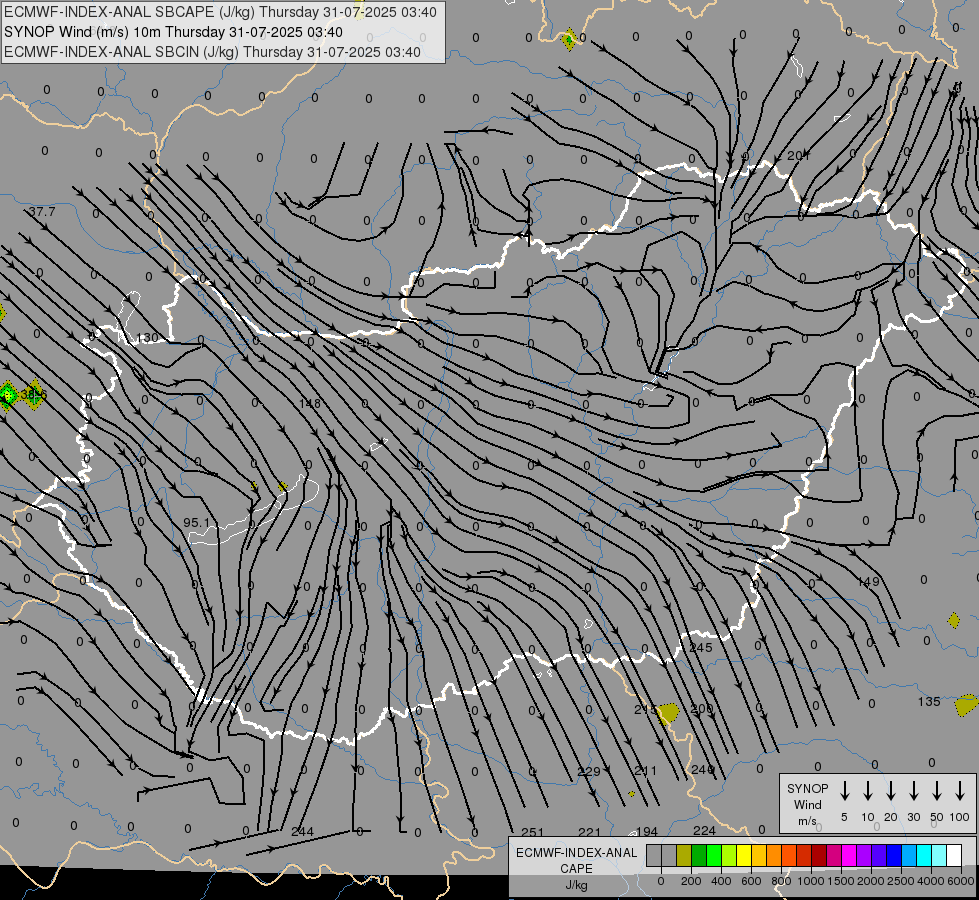Click the SBCIN title line in the header
Screen dimensions: 979x900
click(212, 52)
